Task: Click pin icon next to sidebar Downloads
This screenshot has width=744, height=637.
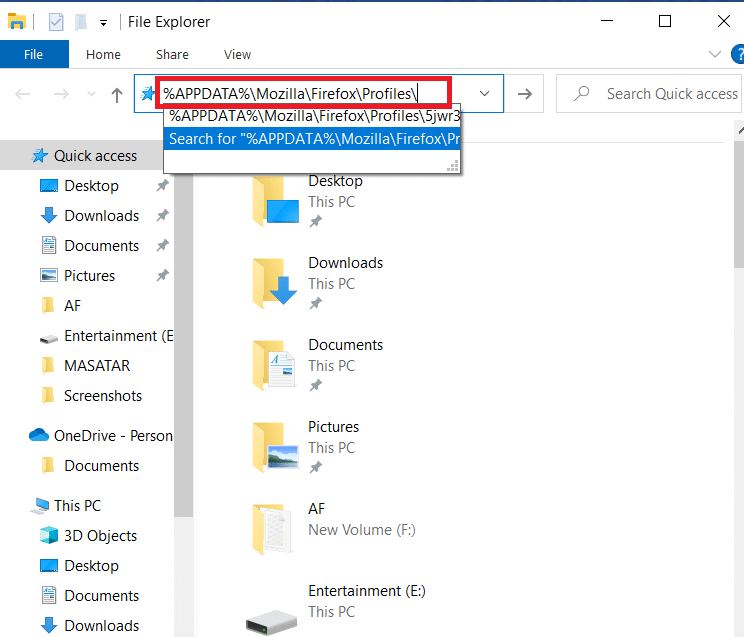Action: click(163, 215)
